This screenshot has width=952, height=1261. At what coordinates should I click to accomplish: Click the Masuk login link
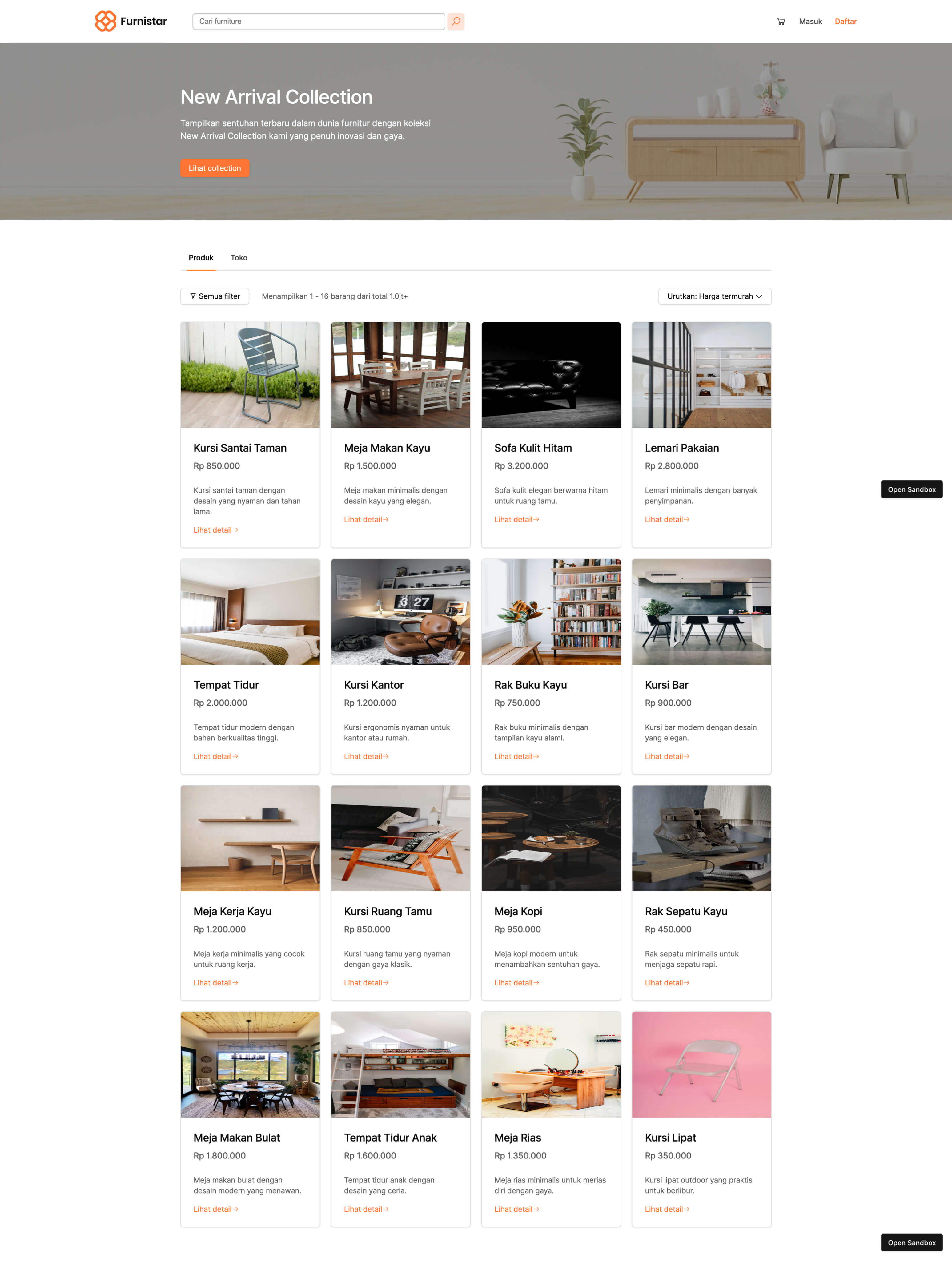(810, 22)
